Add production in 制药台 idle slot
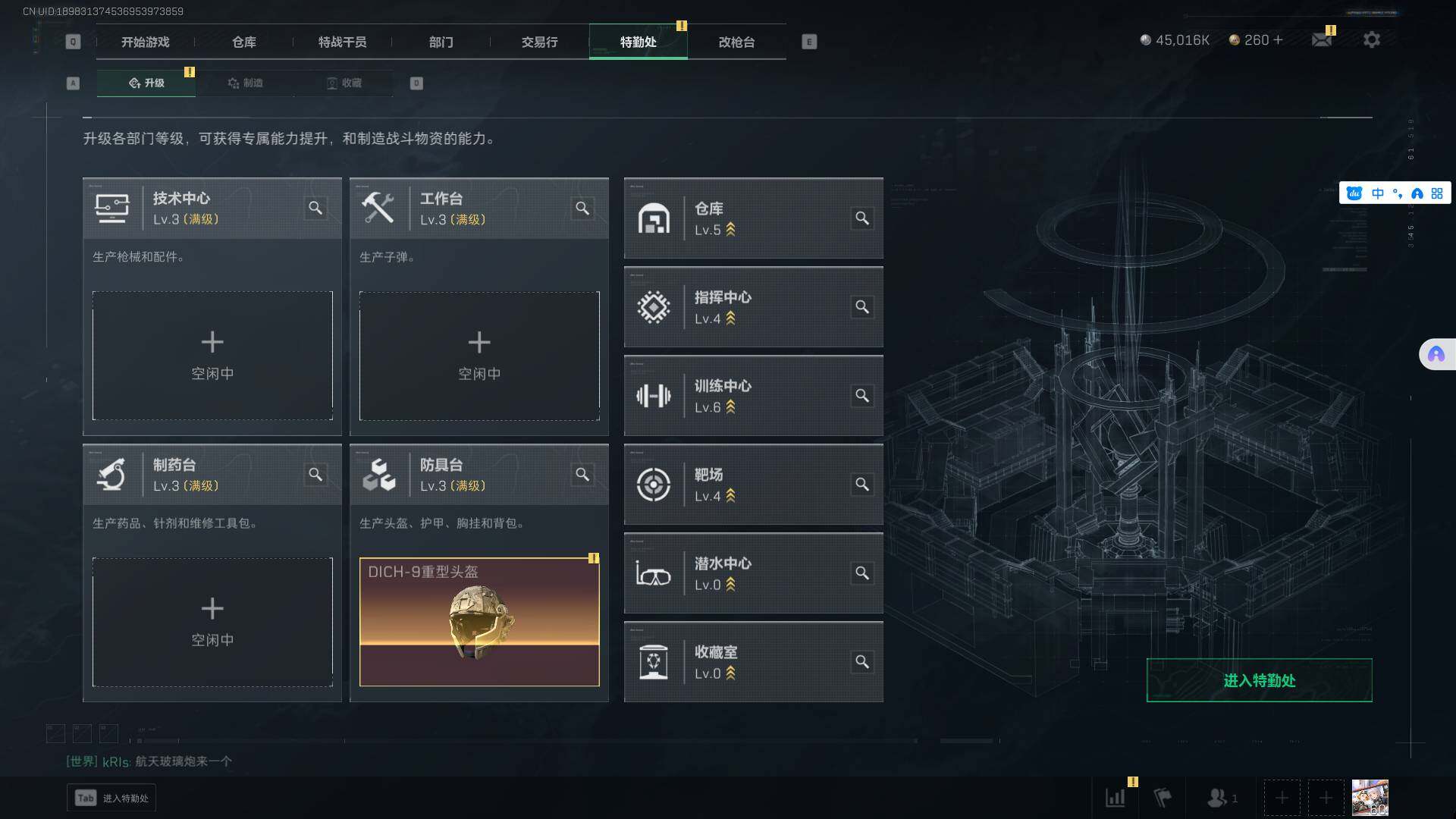The height and width of the screenshot is (819, 1456). tap(212, 622)
